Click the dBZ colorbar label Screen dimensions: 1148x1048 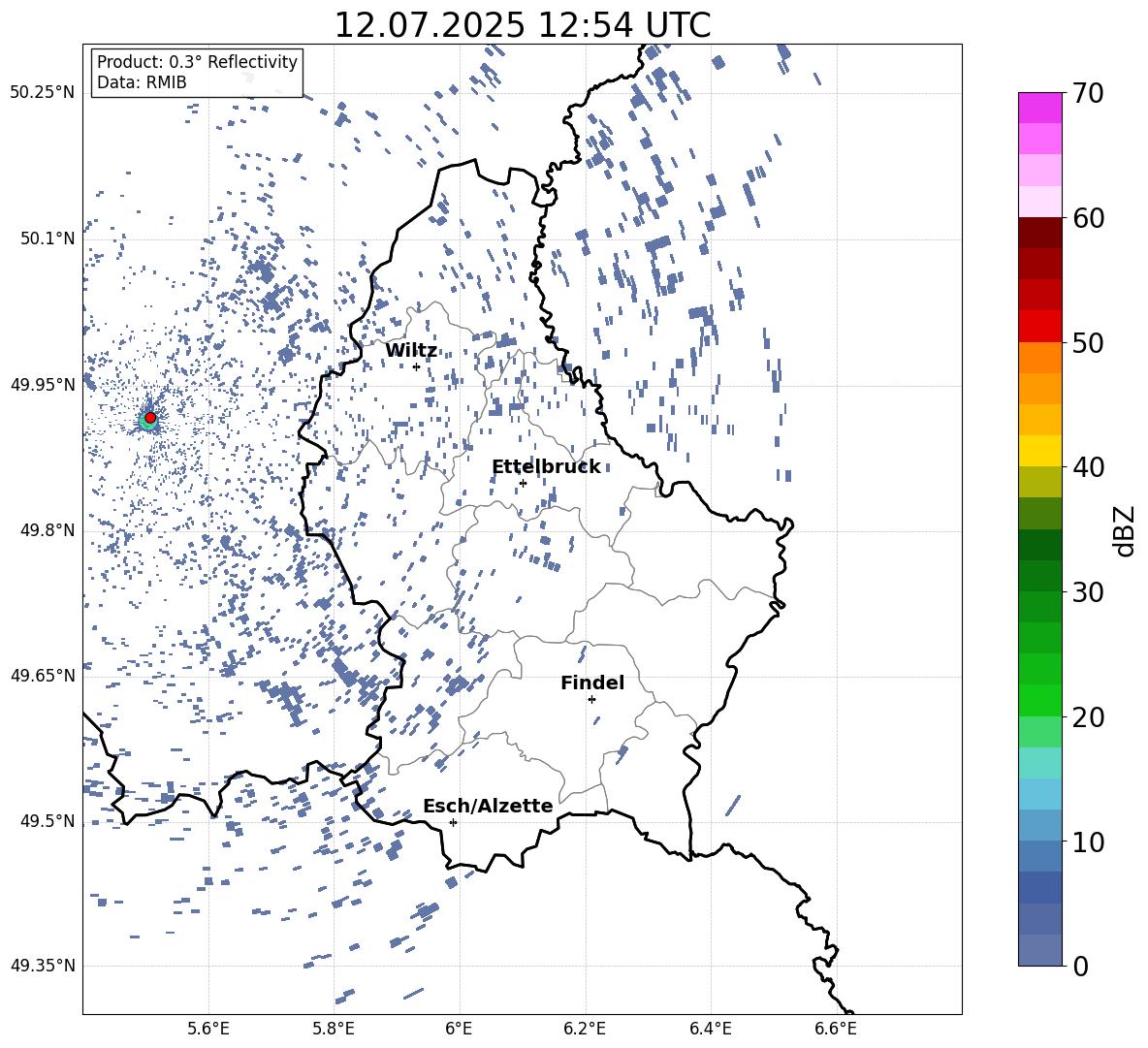pyautogui.click(x=1124, y=530)
